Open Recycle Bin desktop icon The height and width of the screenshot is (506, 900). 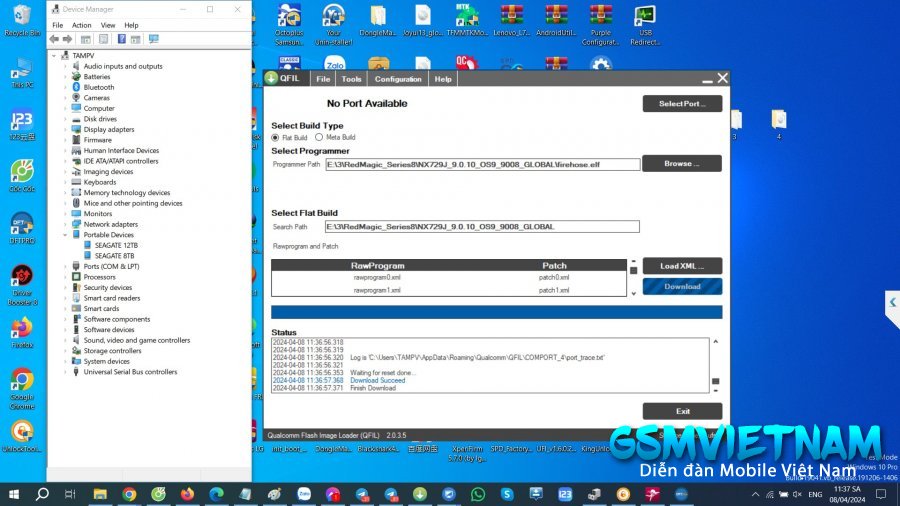[22, 21]
